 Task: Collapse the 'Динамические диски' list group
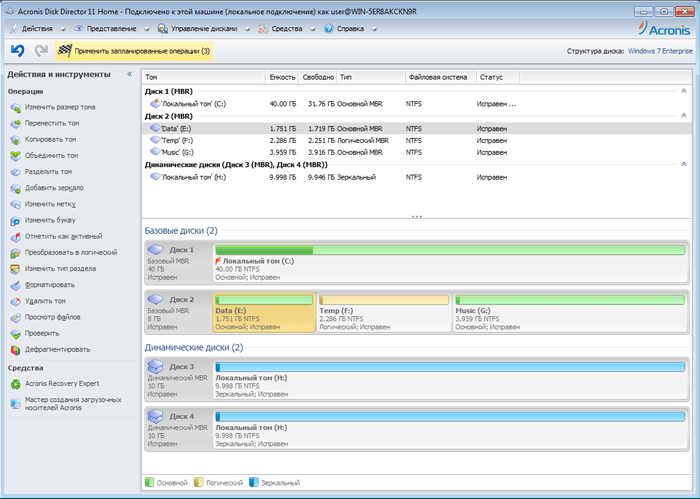coord(683,165)
